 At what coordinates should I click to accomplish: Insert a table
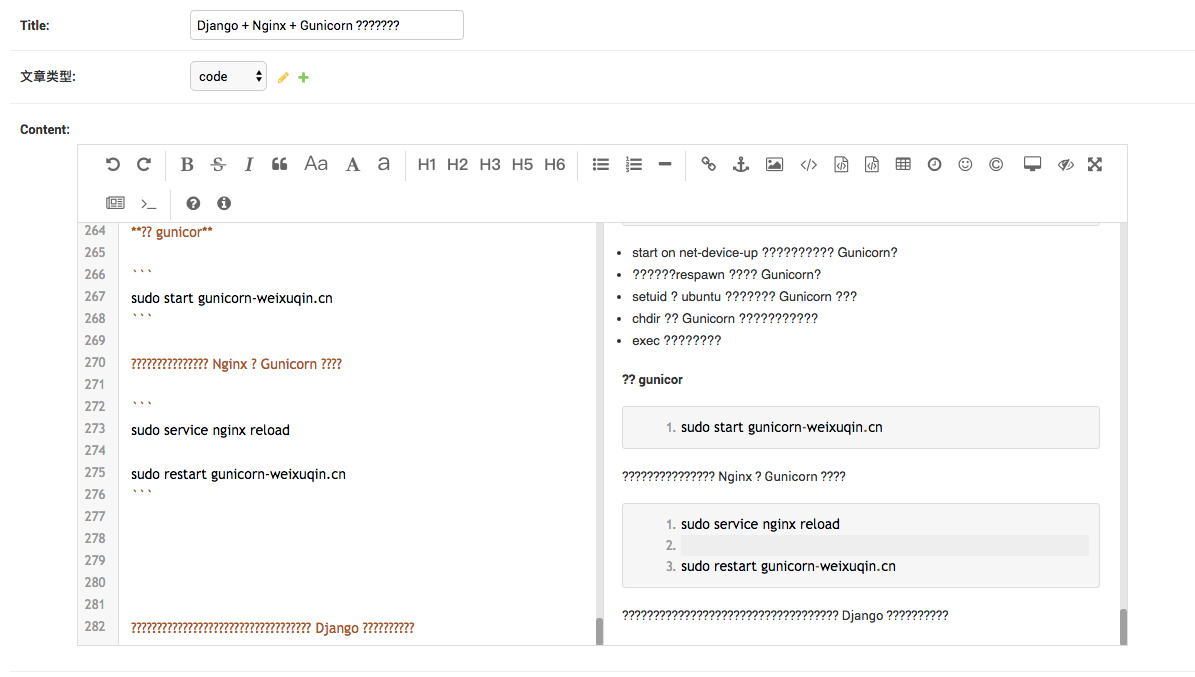coord(903,165)
